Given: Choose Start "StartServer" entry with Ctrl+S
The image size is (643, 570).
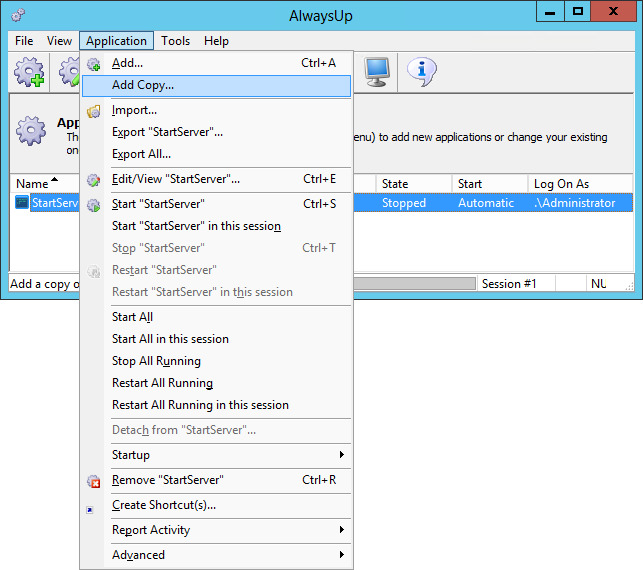Looking at the screenshot, I should (217, 204).
